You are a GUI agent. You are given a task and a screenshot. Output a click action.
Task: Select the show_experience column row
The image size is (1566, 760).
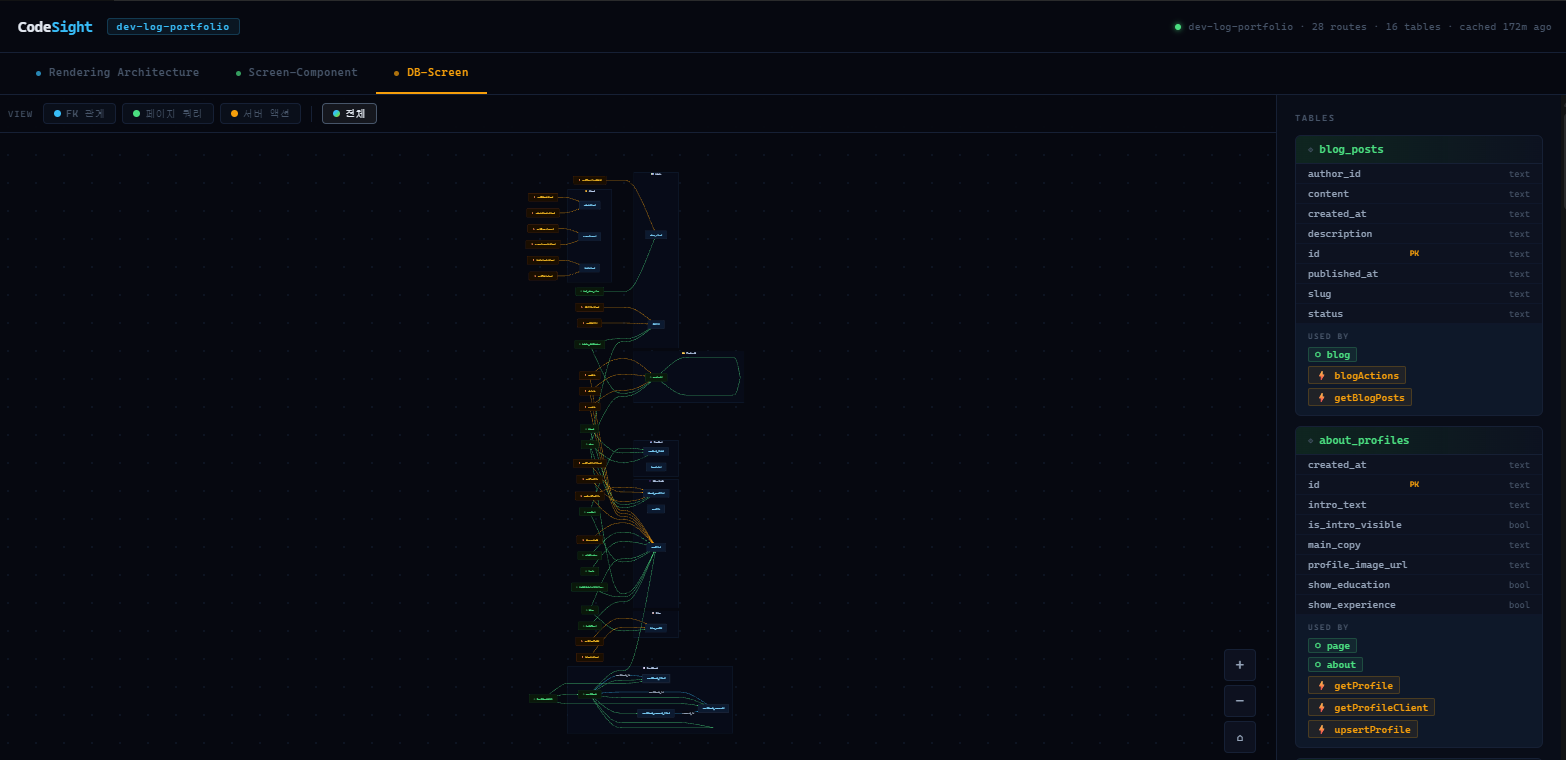(x=1419, y=605)
